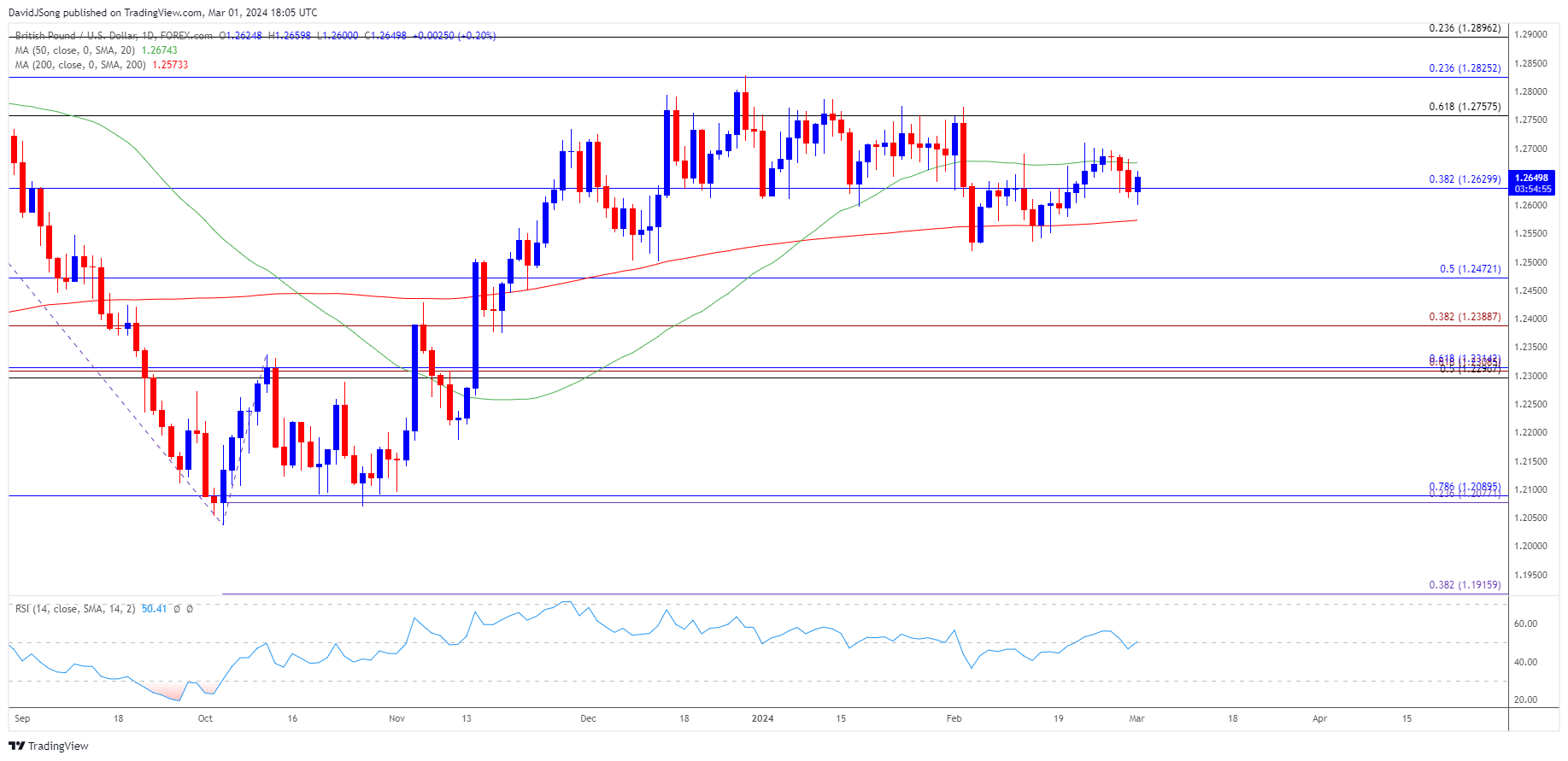The width and height of the screenshot is (1568, 761).
Task: Click the RSI 40.00 axis label
Action: tap(1525, 662)
